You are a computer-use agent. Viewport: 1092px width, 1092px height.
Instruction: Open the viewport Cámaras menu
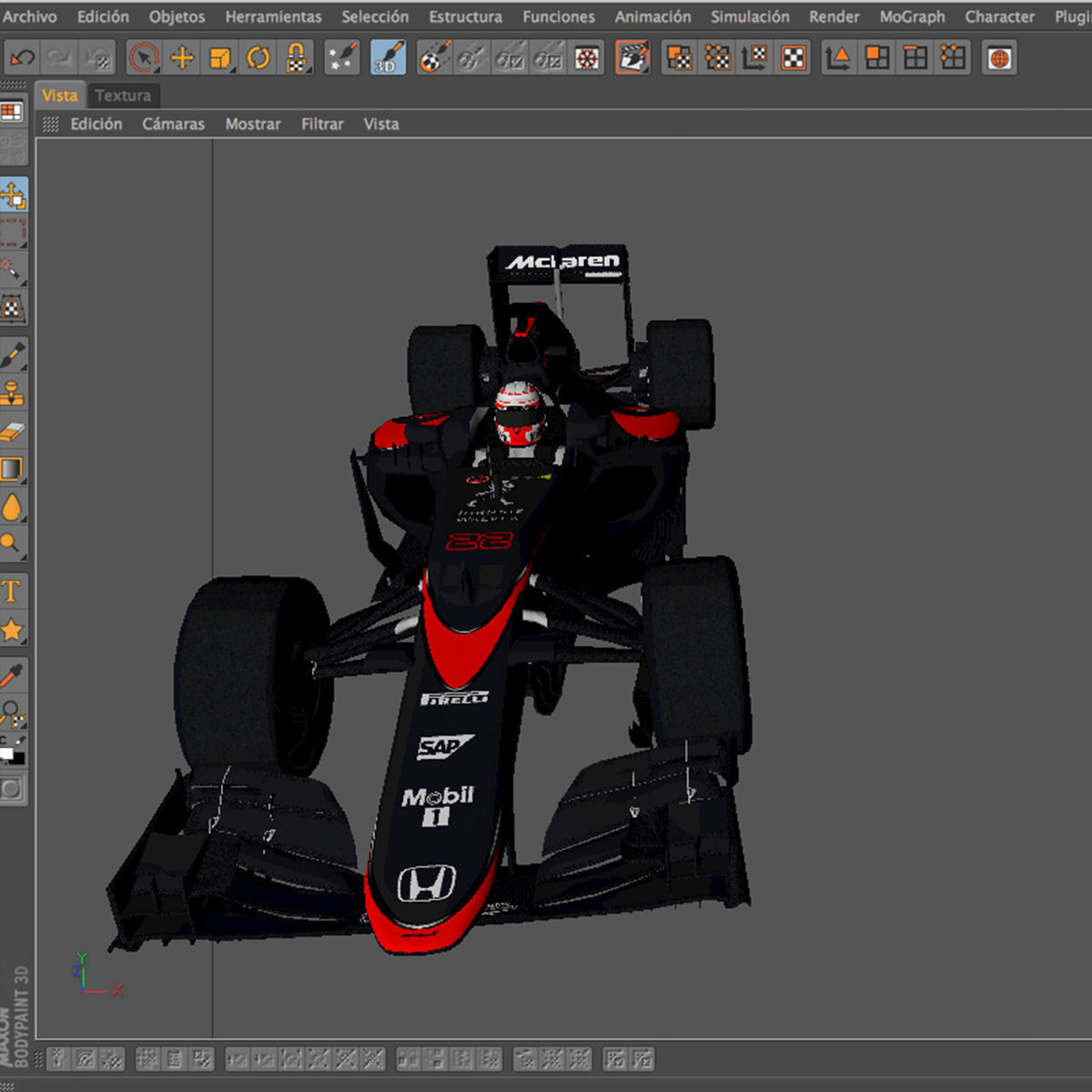174,124
